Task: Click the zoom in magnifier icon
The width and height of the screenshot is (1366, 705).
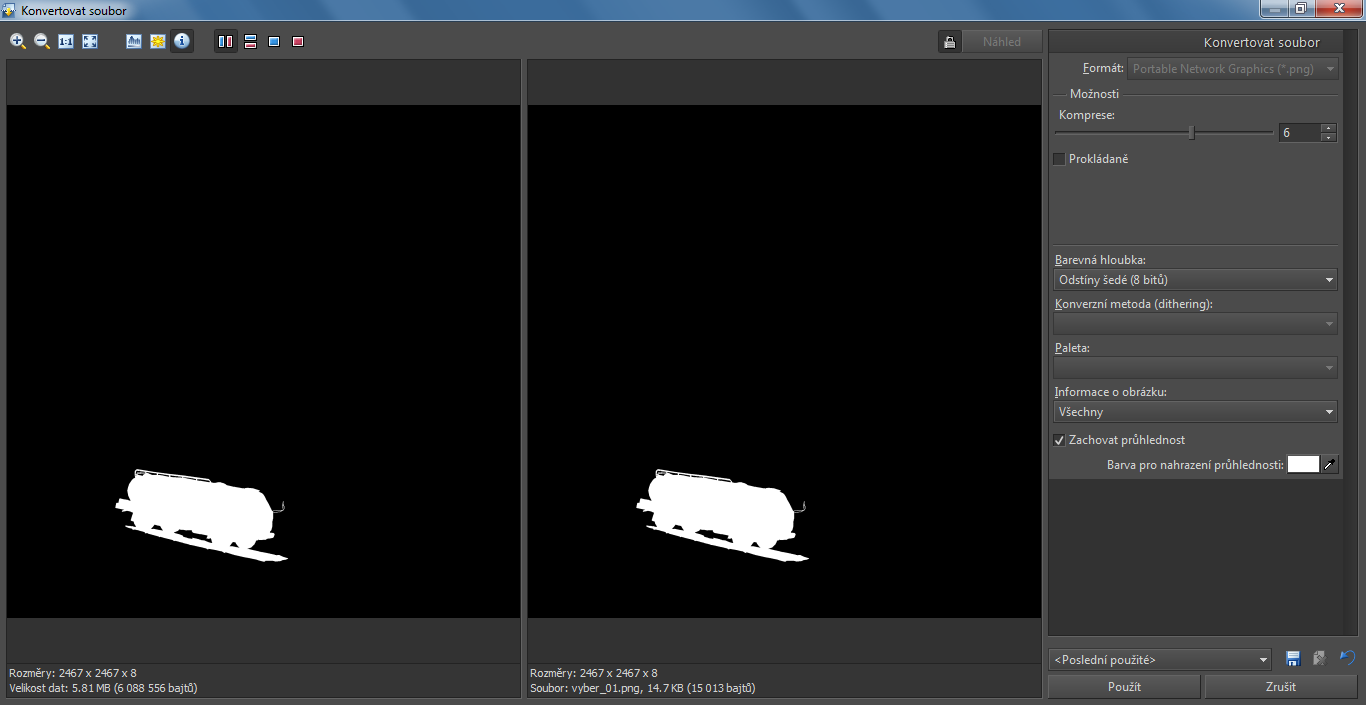Action: (18, 41)
